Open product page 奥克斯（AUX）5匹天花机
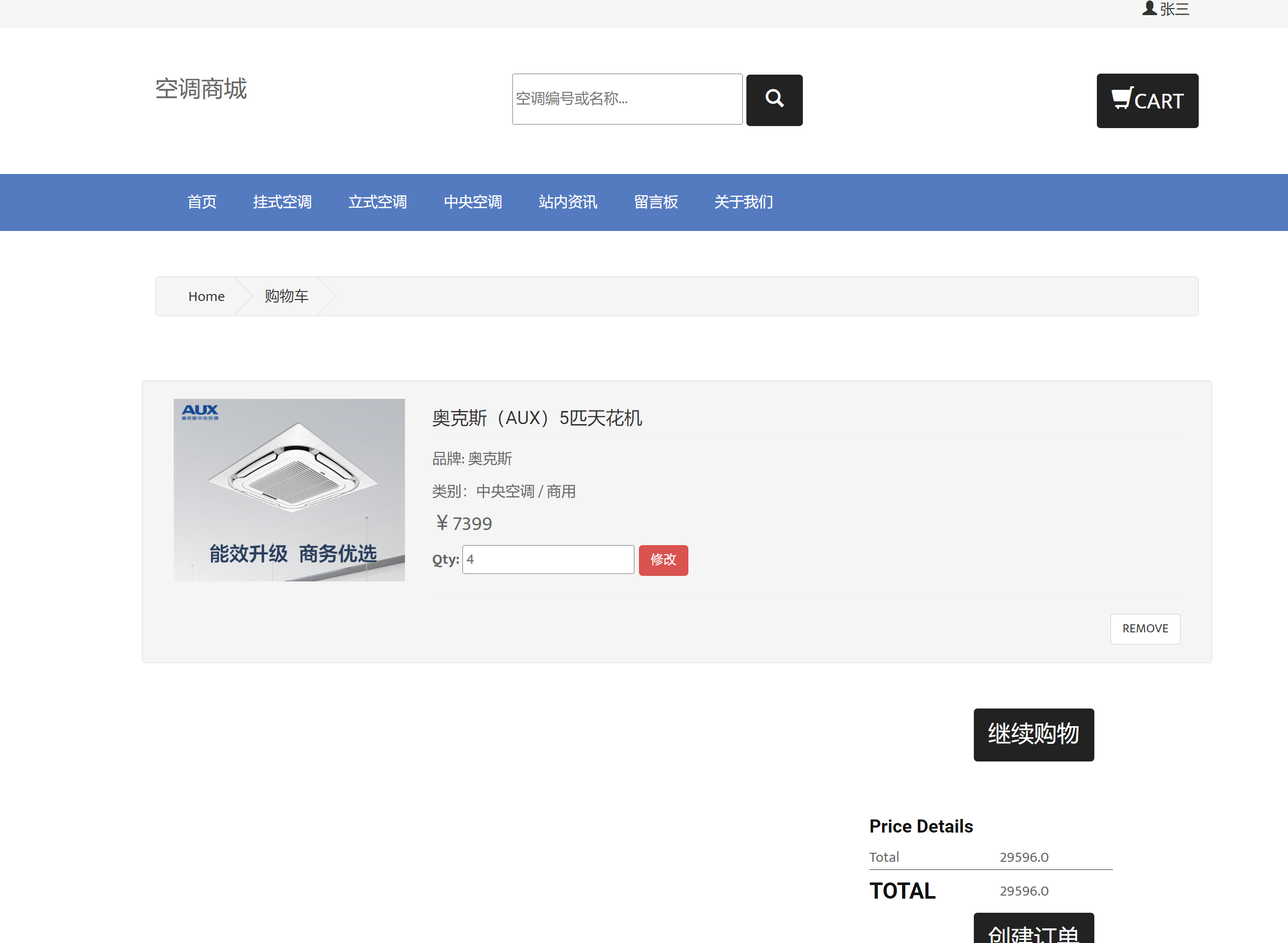 537,419
